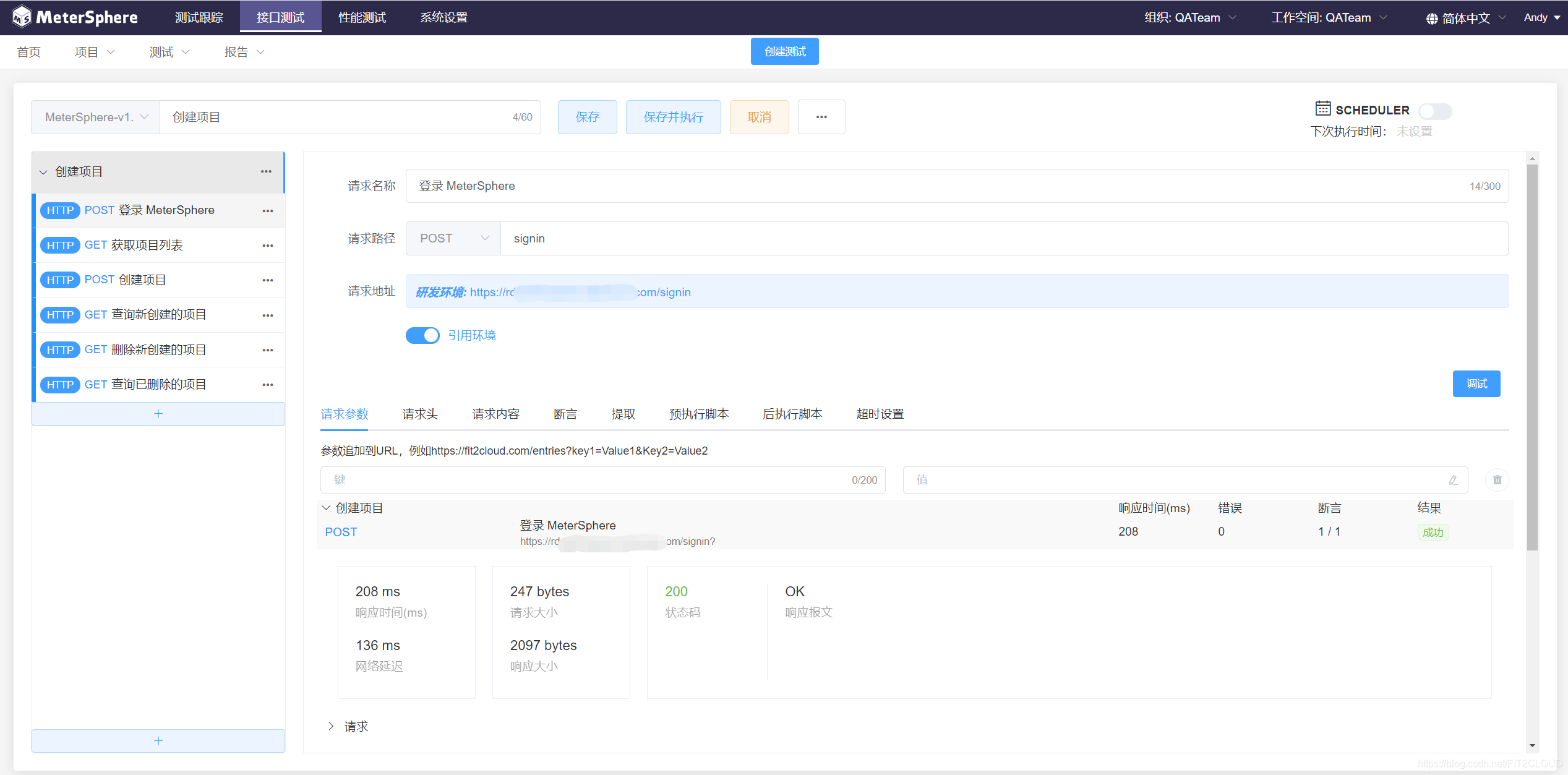Click the globe language icon
The width and height of the screenshot is (1568, 775).
coord(1432,19)
